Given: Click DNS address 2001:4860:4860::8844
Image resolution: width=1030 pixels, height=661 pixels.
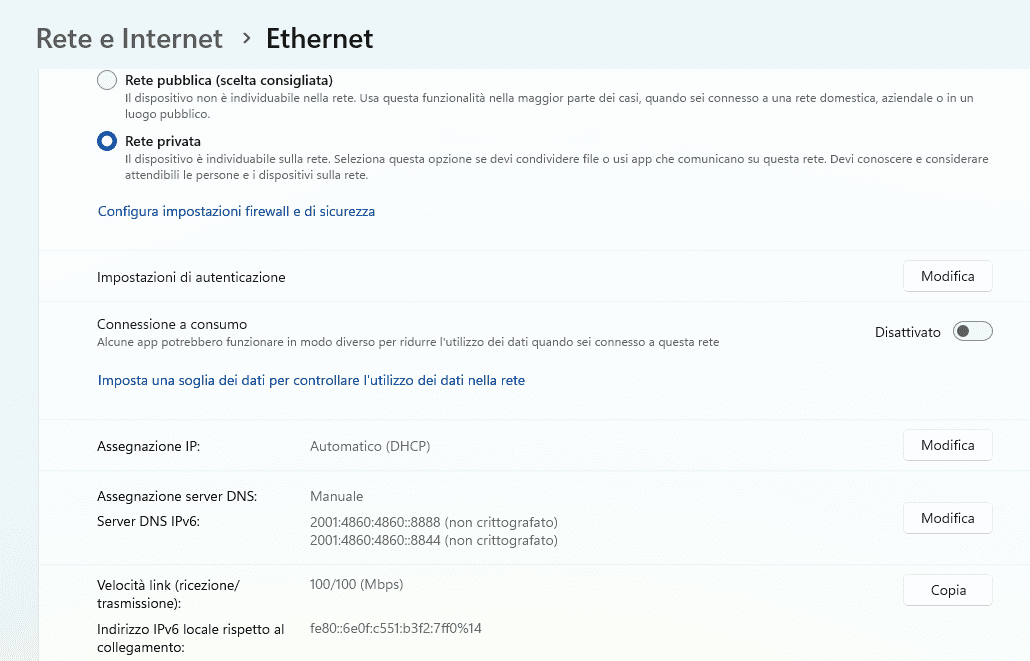Looking at the screenshot, I should [x=433, y=540].
